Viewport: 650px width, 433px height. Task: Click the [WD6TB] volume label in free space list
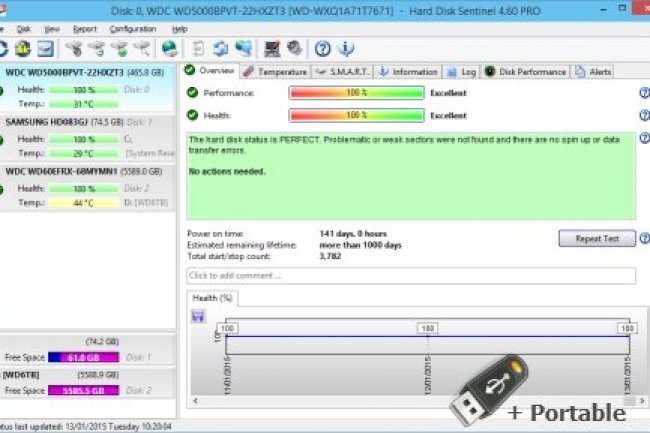click(x=21, y=375)
